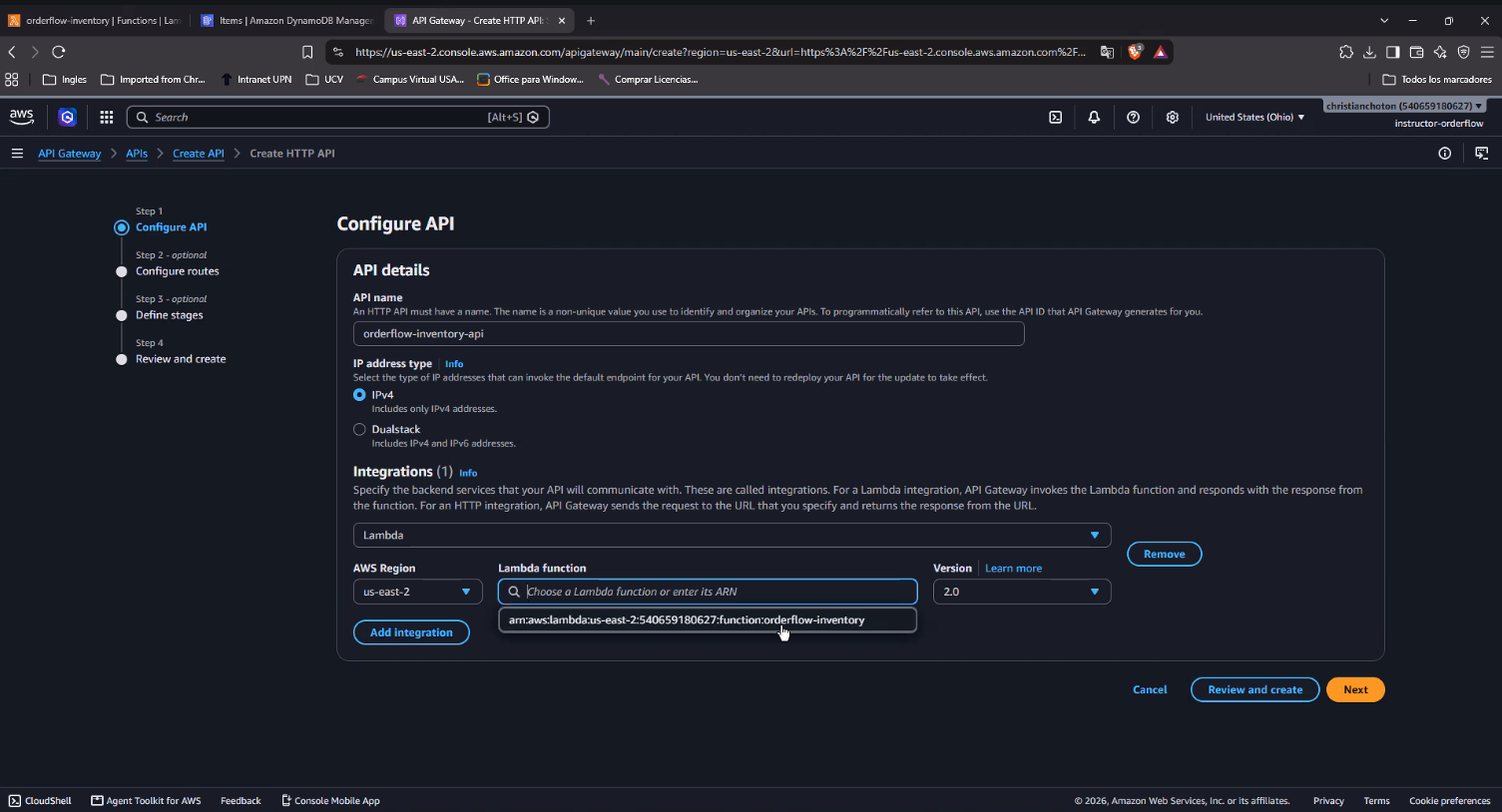The width and height of the screenshot is (1502, 812).
Task: Click the Add integration button
Action: point(411,632)
